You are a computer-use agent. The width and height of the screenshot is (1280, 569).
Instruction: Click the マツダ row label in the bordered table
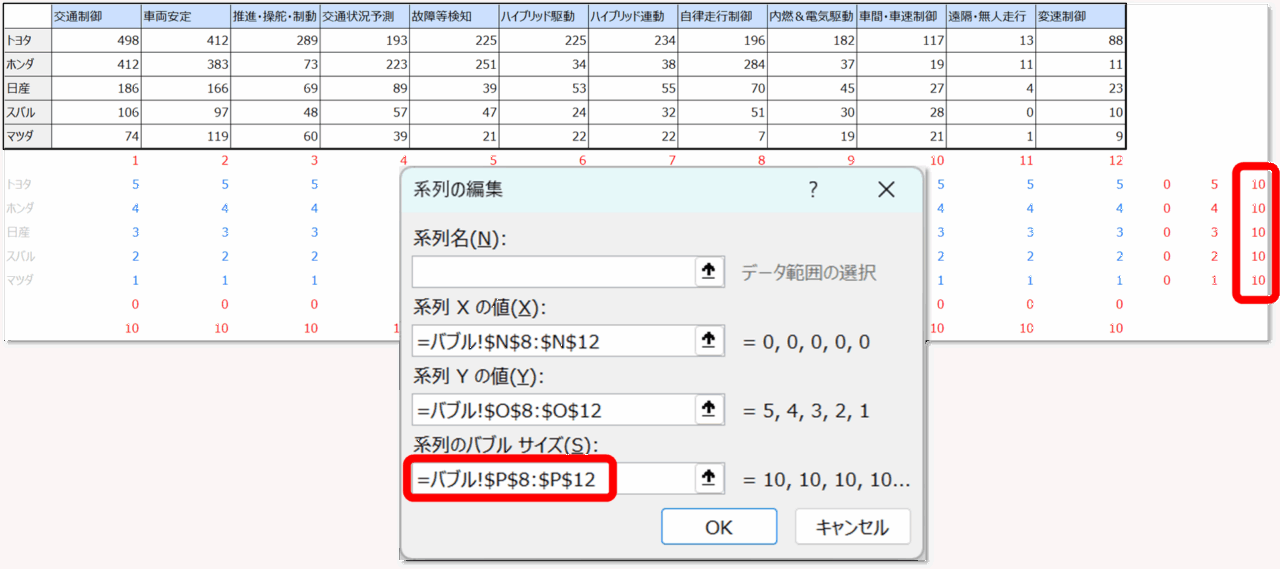pyautogui.click(x=27, y=136)
